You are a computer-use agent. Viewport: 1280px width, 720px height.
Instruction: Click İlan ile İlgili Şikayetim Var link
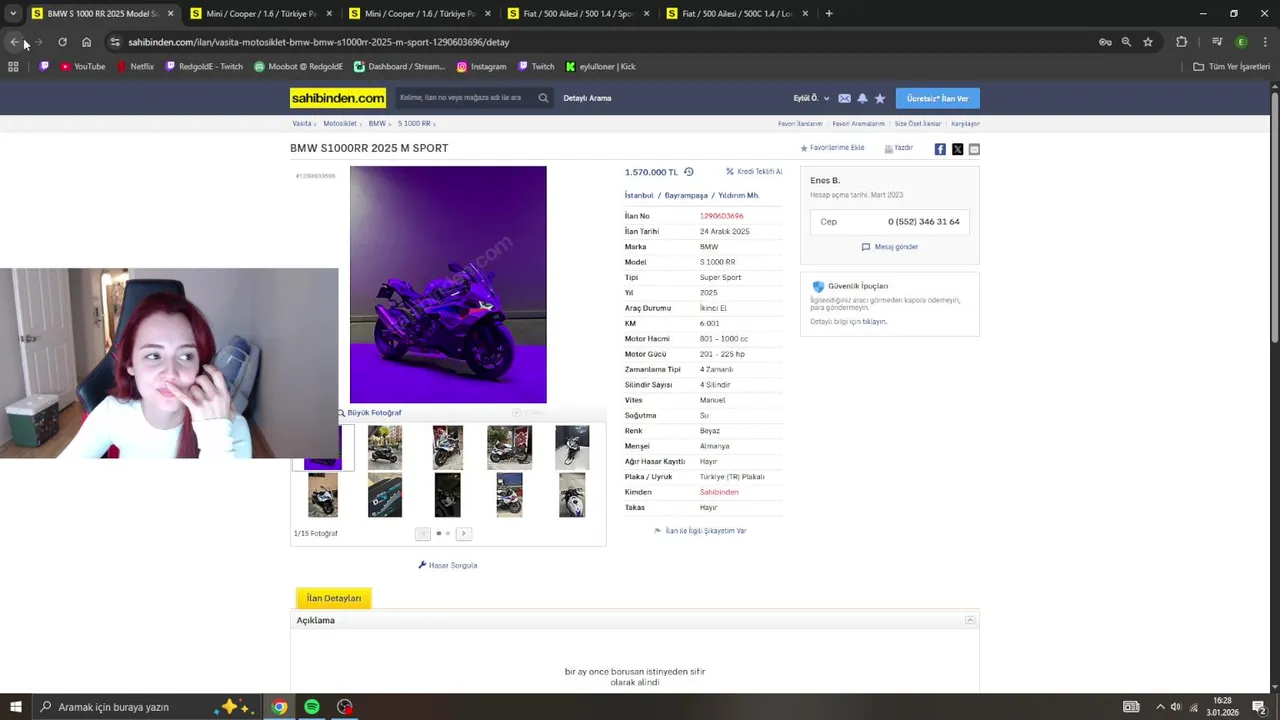(700, 531)
